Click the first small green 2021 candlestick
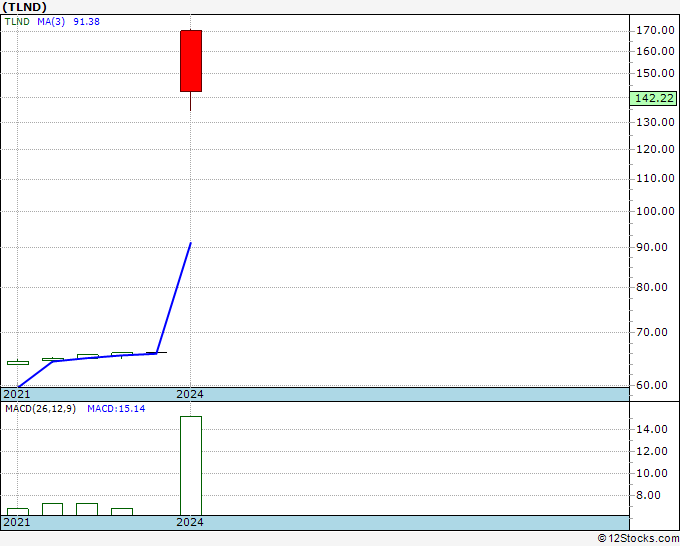The image size is (680, 546). 18,363
